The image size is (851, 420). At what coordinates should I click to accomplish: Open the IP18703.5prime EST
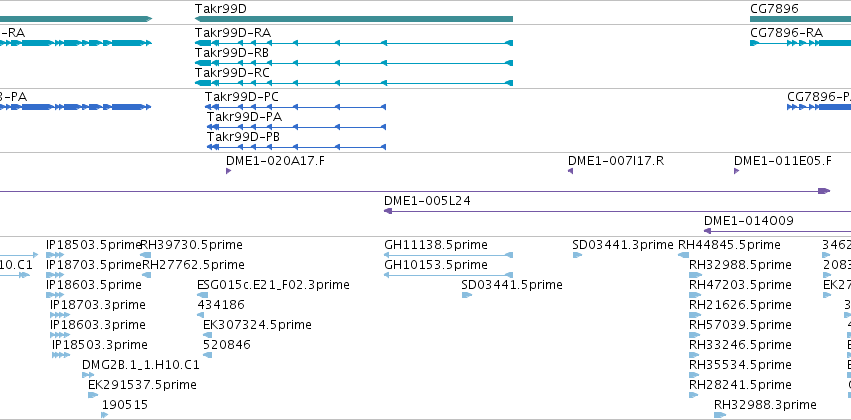coord(55,275)
